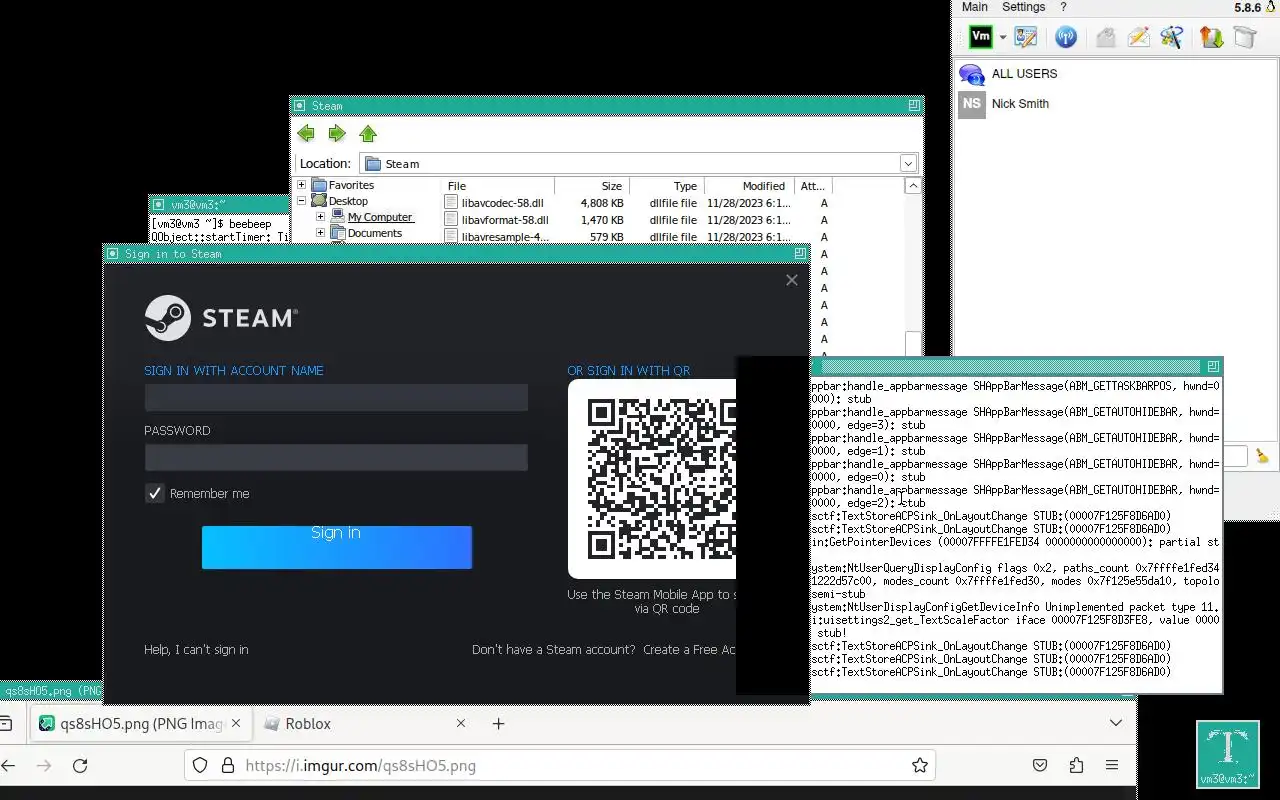Image resolution: width=1280 pixels, height=800 pixels.
Task: Click the compose message envelope with pencil icon
Action: pos(1138,37)
